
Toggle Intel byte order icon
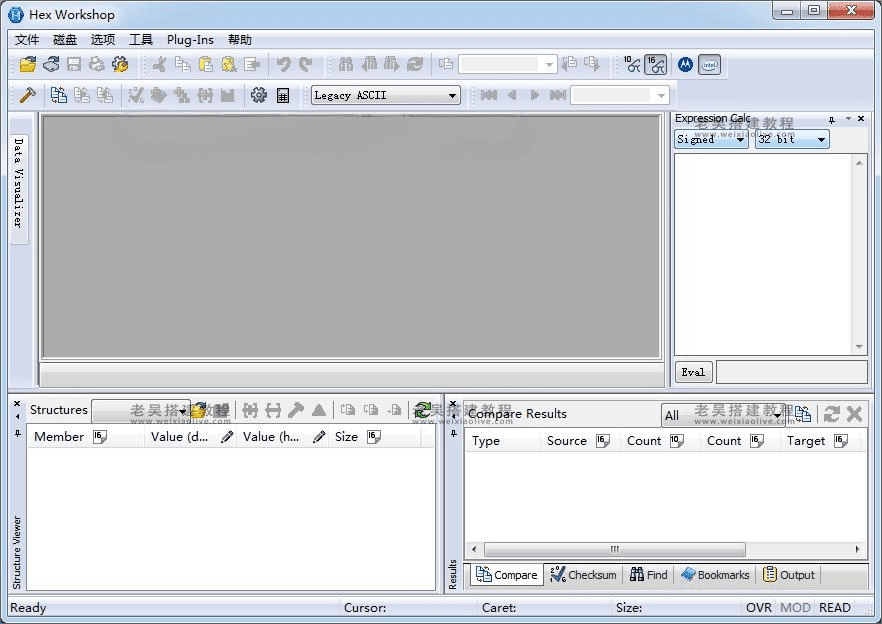coord(709,64)
